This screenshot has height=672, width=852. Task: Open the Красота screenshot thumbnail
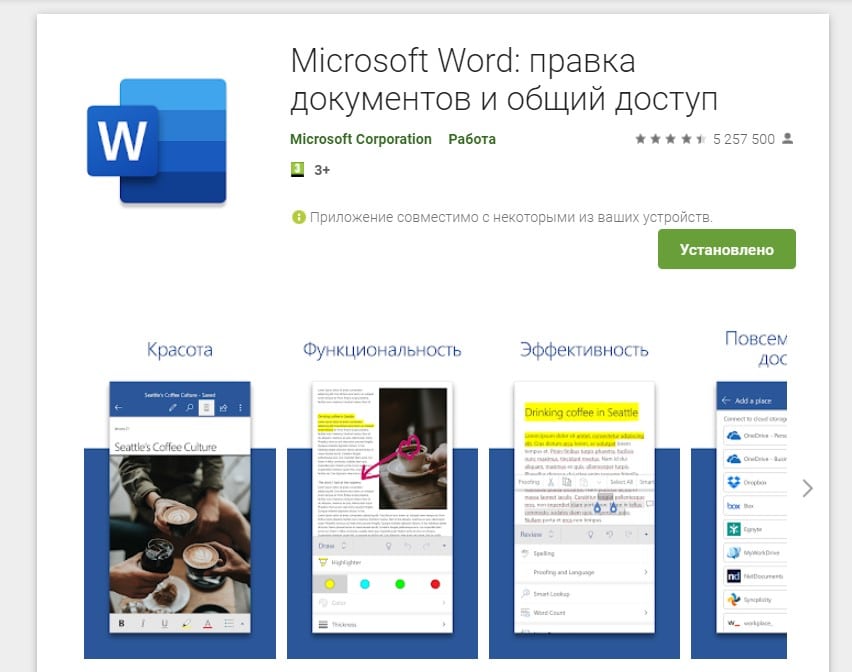180,495
